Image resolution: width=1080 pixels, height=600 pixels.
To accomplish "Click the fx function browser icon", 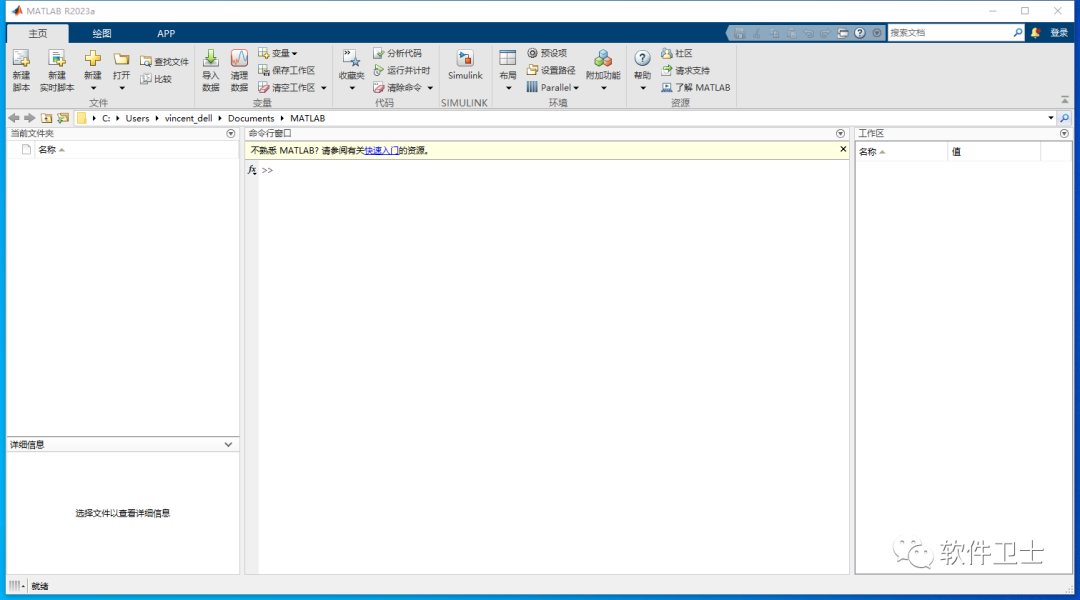I will [252, 169].
